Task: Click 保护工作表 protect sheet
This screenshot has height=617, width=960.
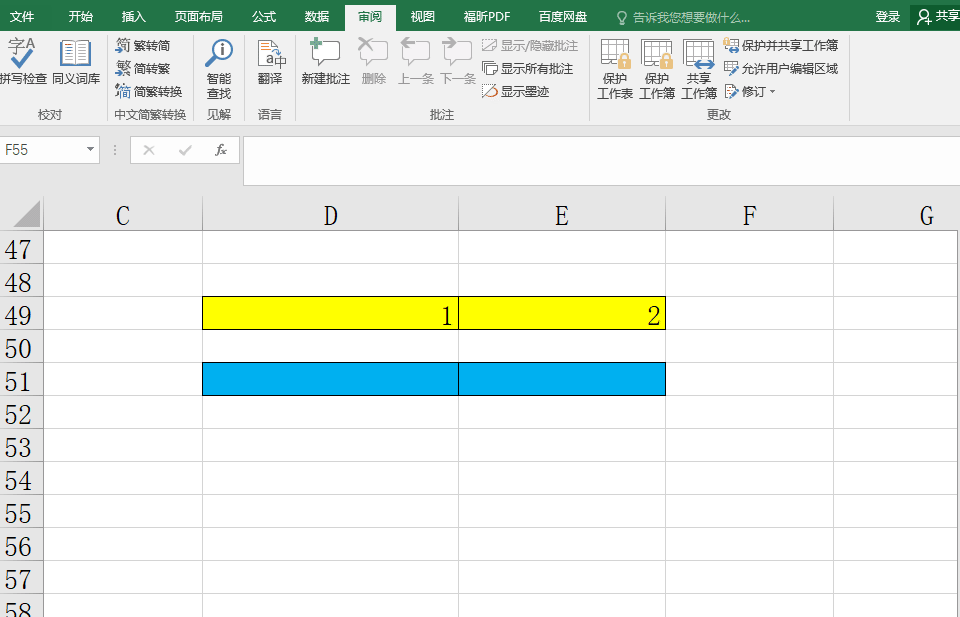Action: point(615,69)
